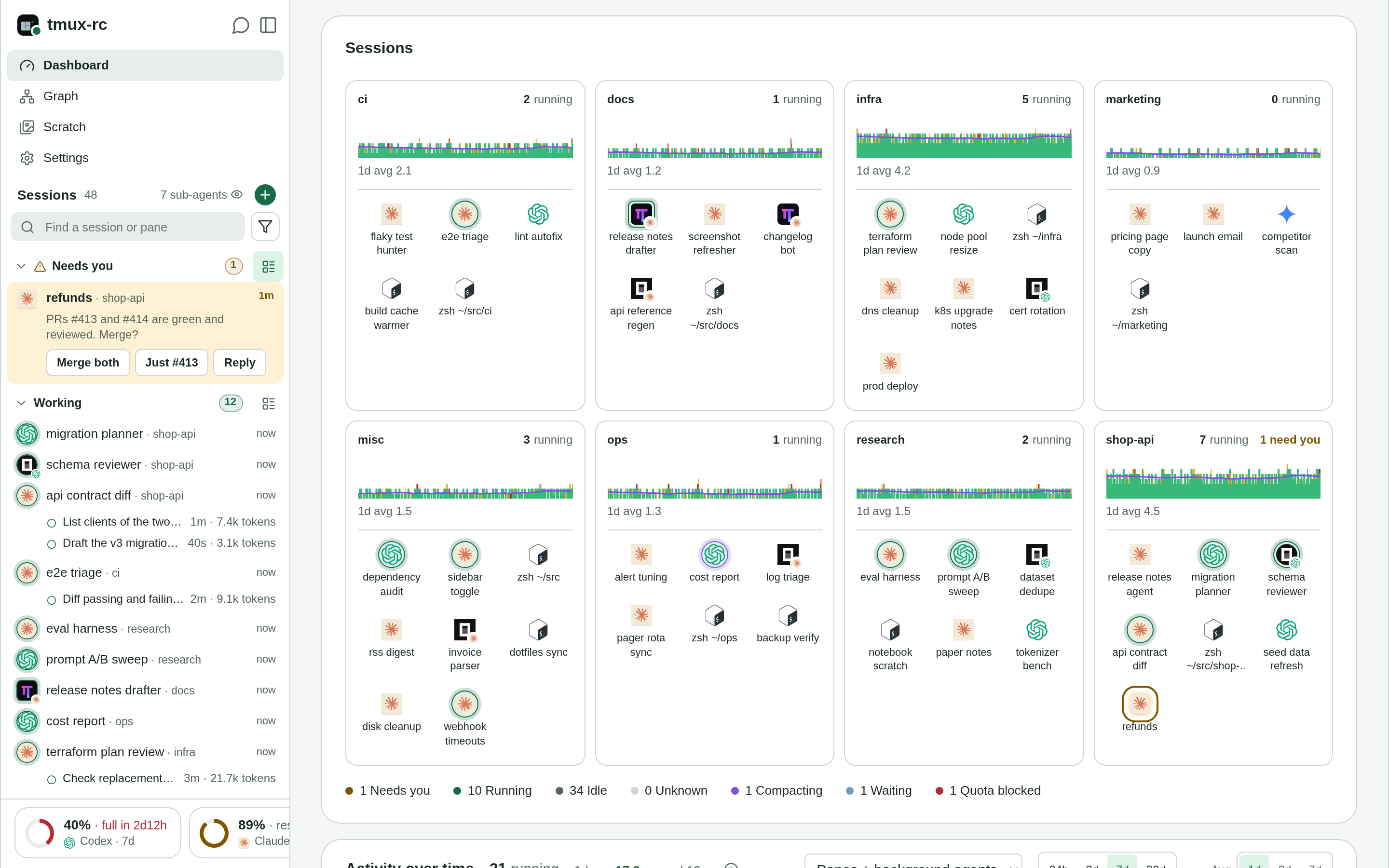This screenshot has height=868, width=1389.
Task: Go to the Dashboard page
Action: pos(145,66)
